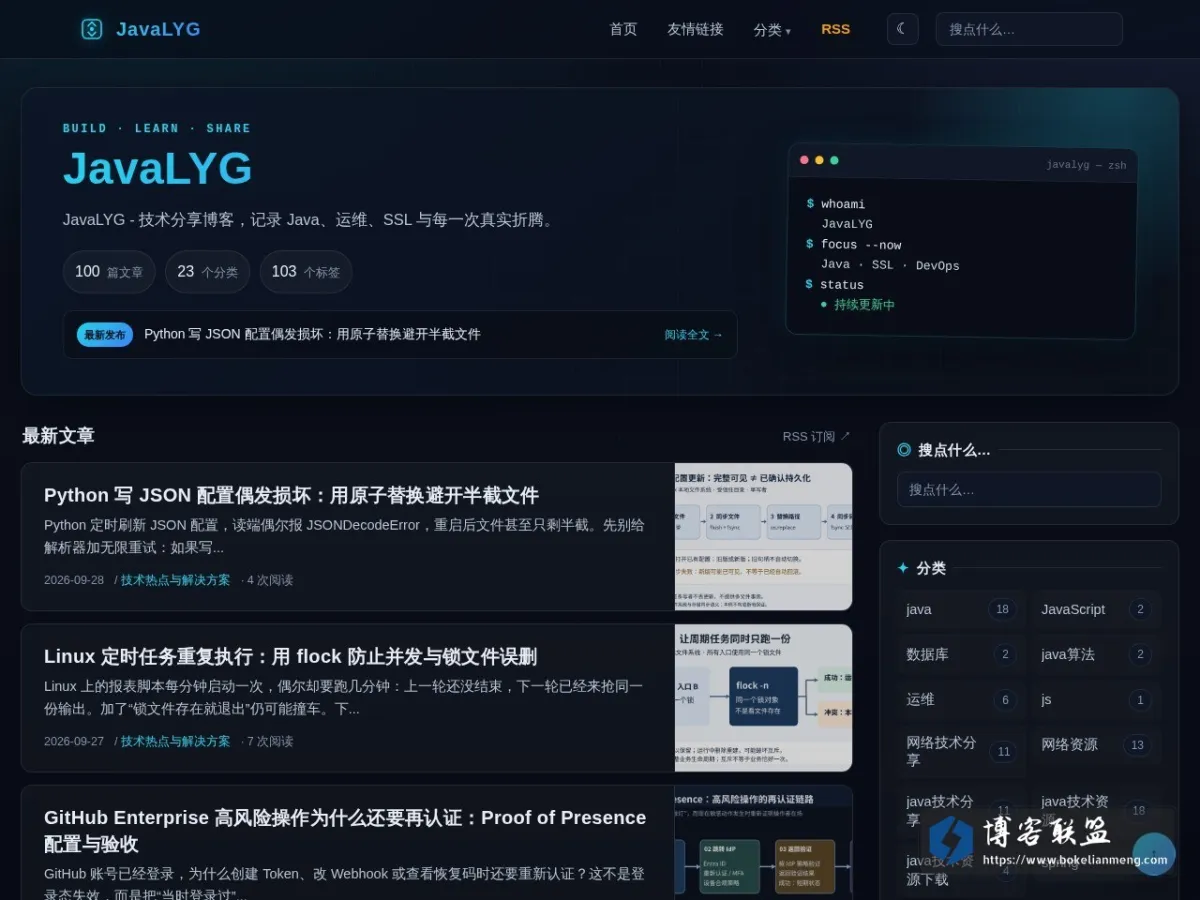This screenshot has height=900, width=1200.
Task: Select the 网络资源 category
Action: (x=1096, y=744)
